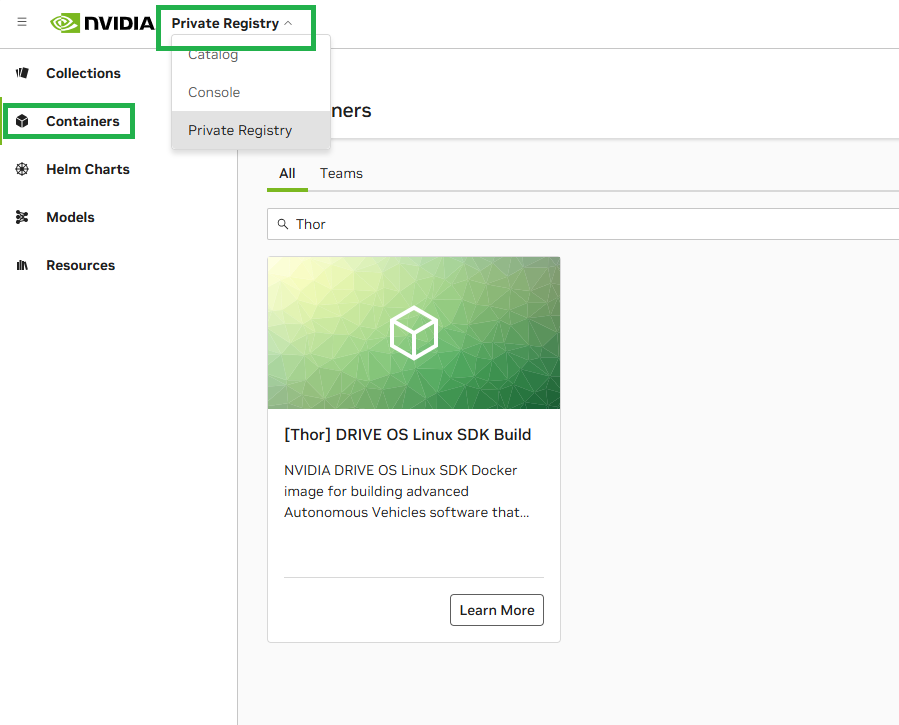
Task: Open Resources in the sidebar
Action: coord(80,265)
